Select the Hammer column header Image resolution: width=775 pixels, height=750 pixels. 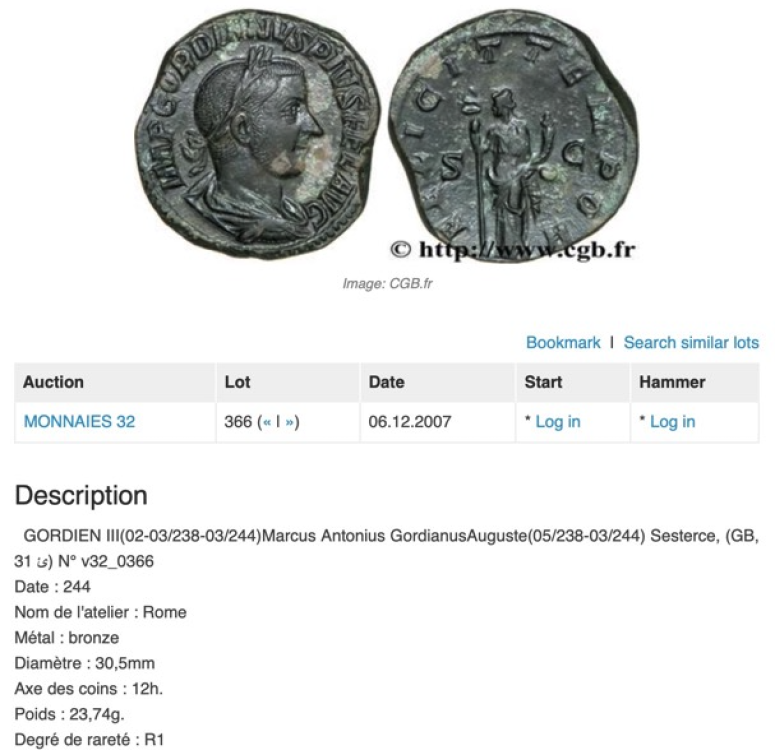click(672, 382)
